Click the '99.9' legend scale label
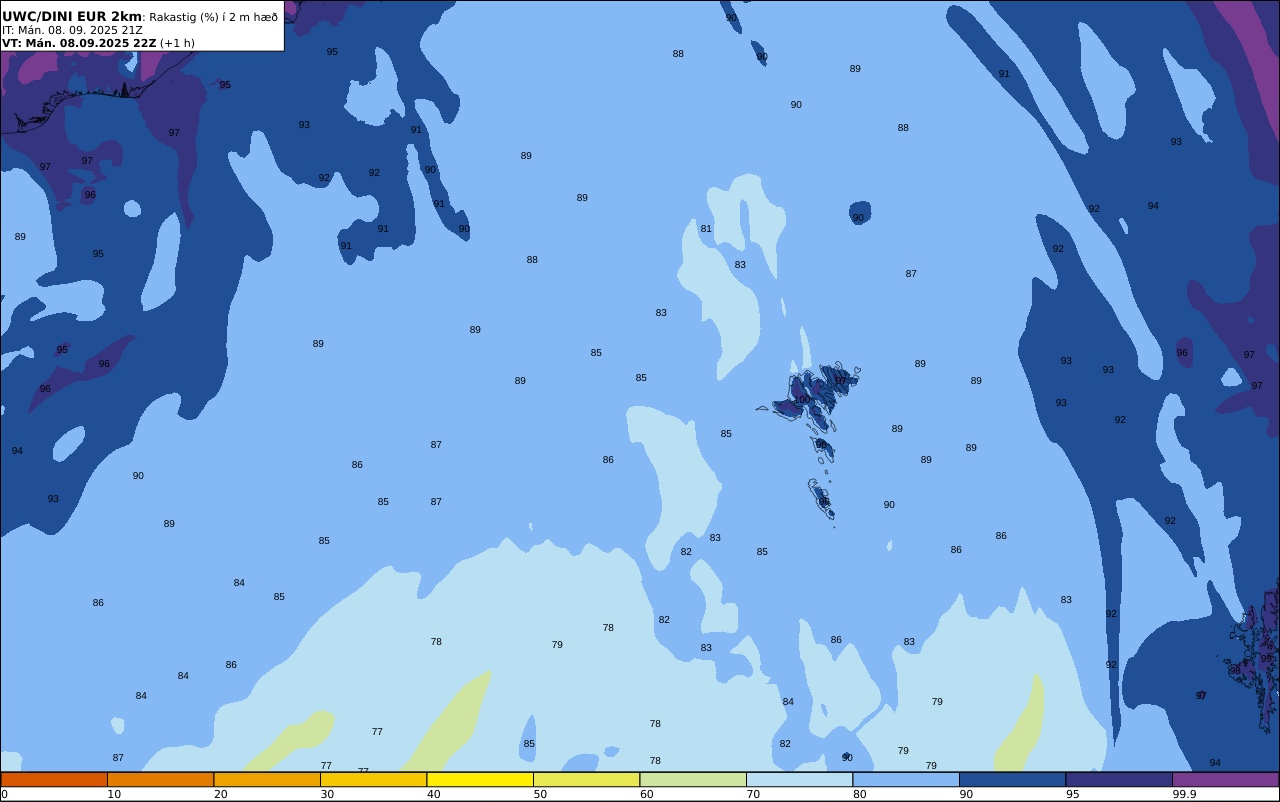Image resolution: width=1280 pixels, height=802 pixels. tap(1185, 794)
